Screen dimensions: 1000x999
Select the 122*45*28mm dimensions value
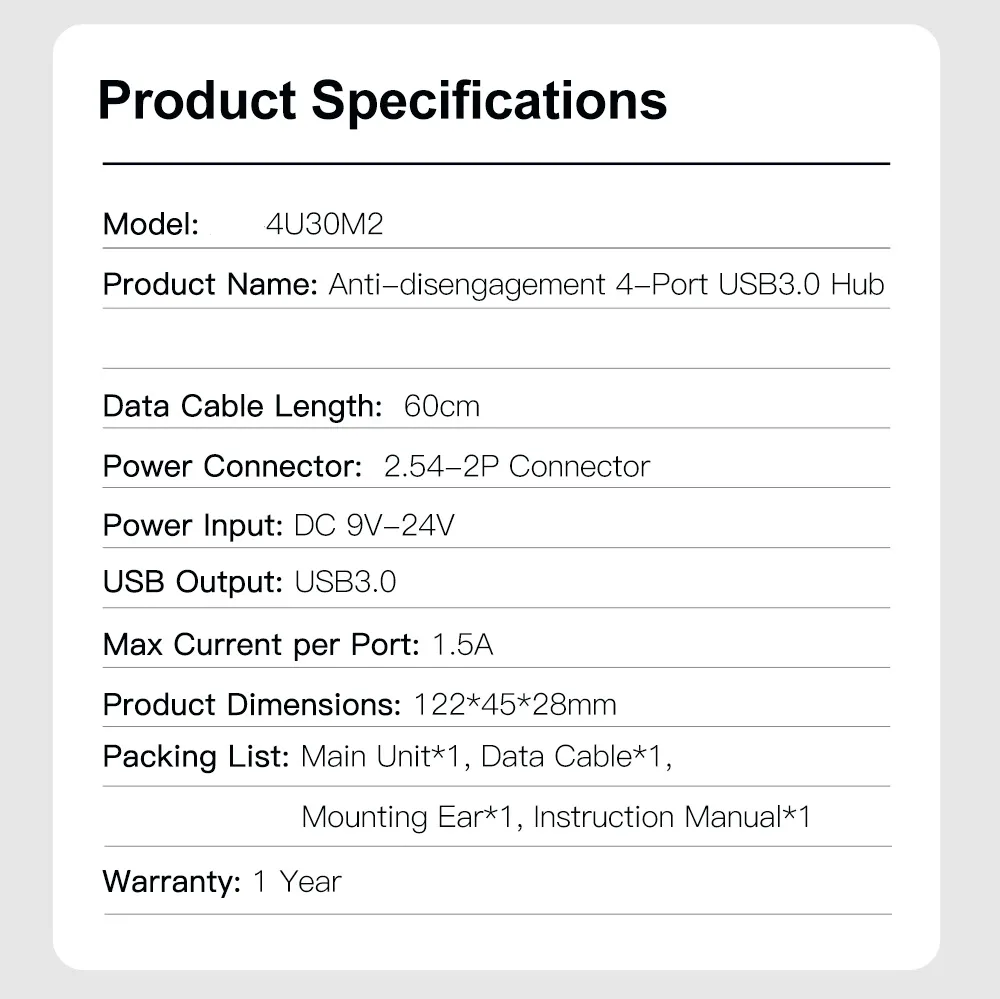pyautogui.click(x=515, y=705)
